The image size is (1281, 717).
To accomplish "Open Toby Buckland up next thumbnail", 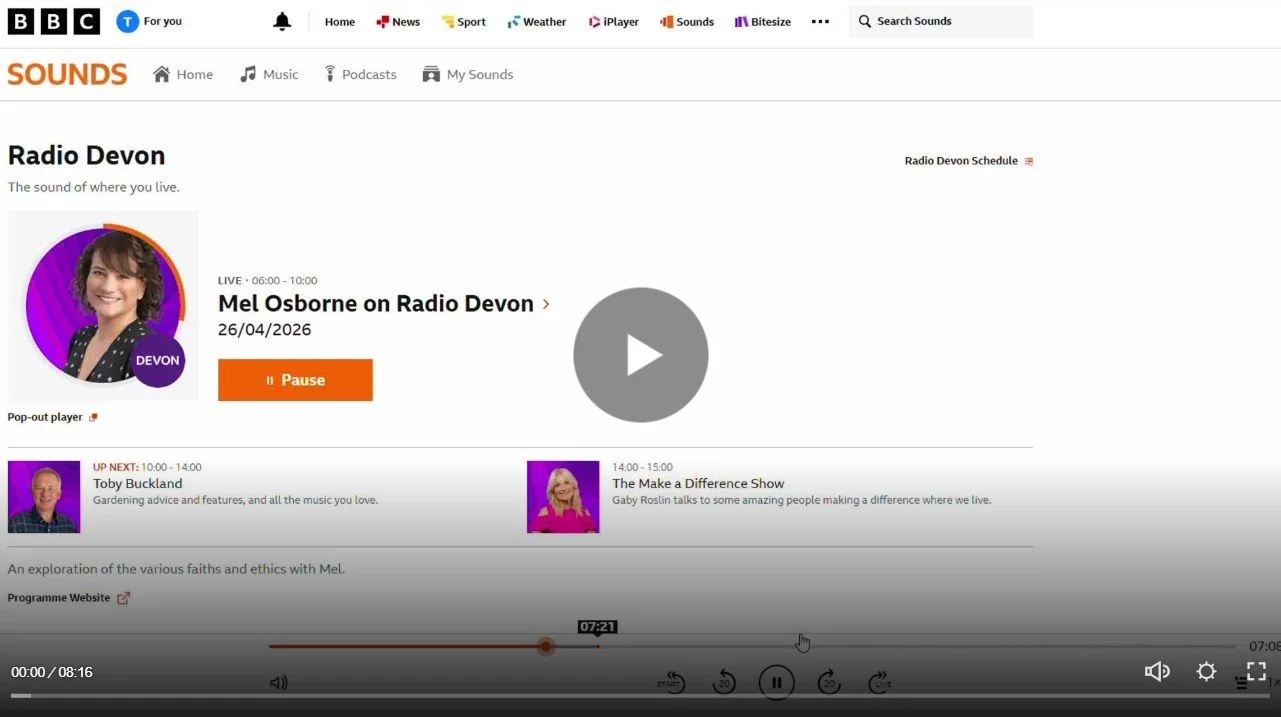I will point(44,497).
